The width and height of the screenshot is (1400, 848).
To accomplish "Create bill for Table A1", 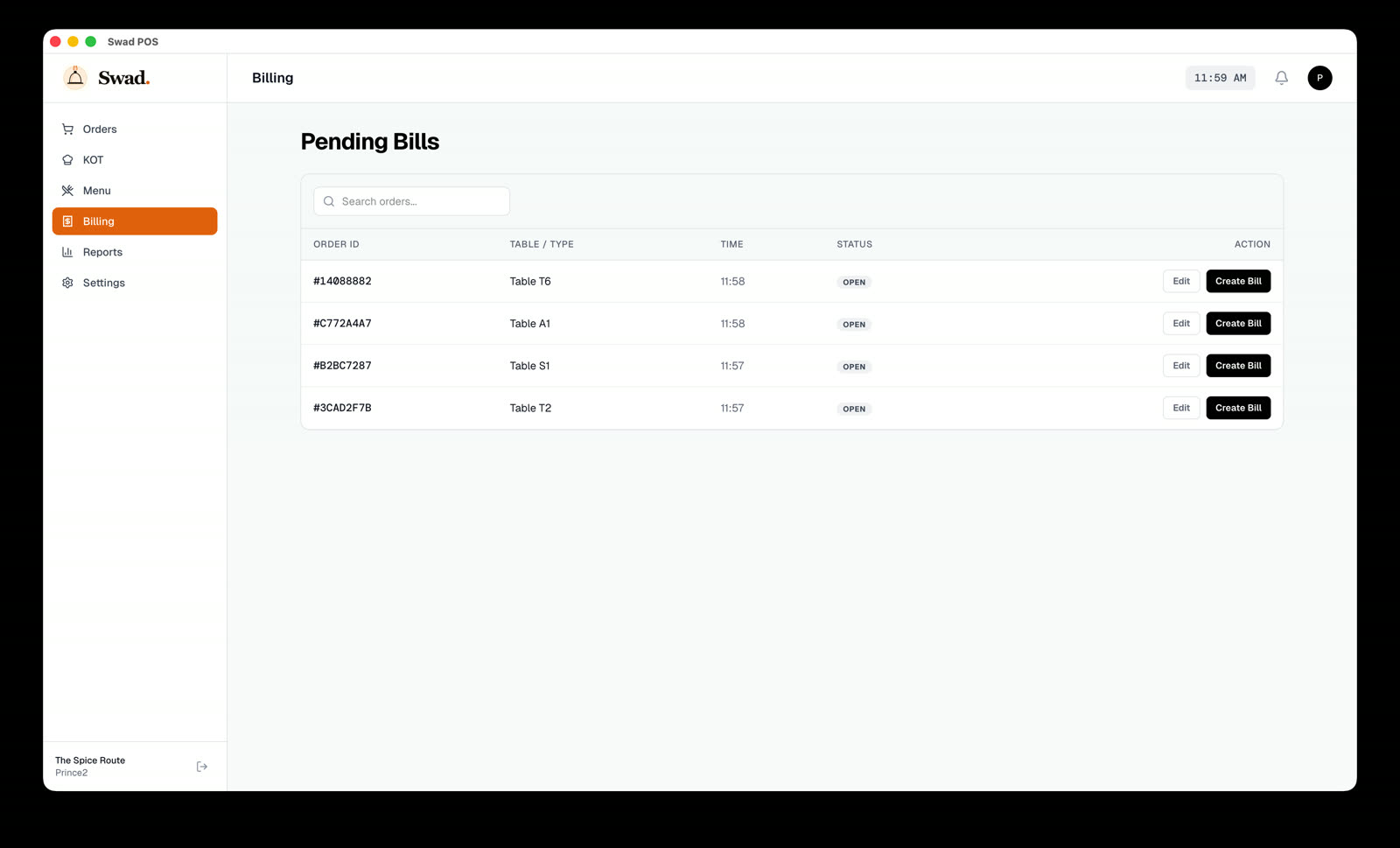I will (1238, 323).
